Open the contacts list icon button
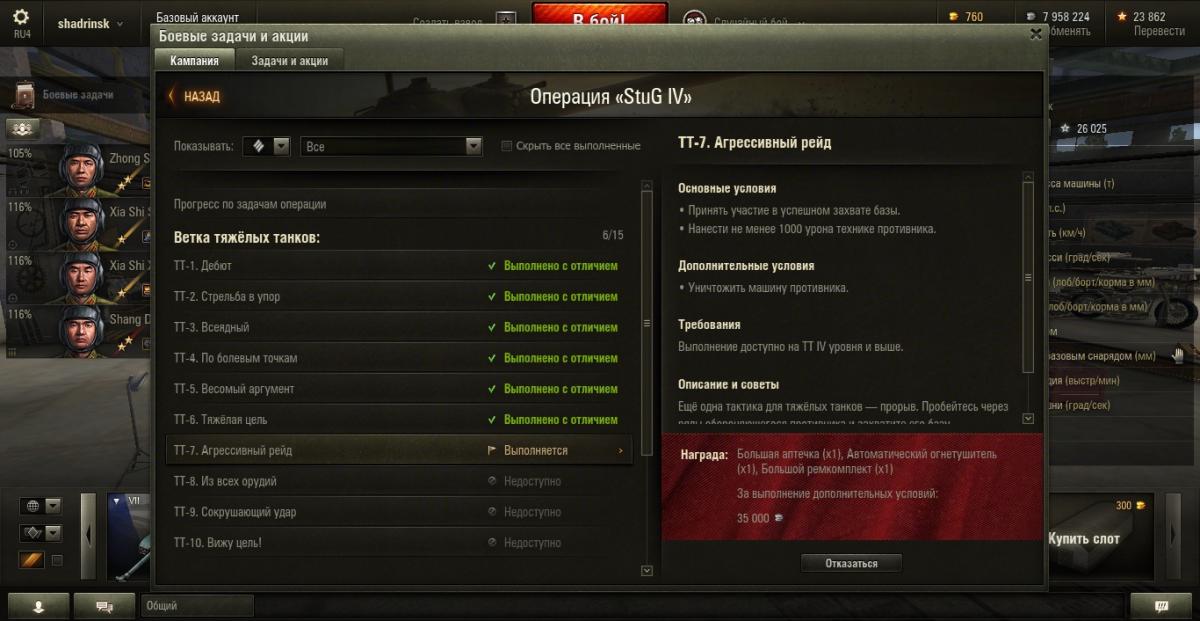Screen dimensions: 1200x621 38,606
